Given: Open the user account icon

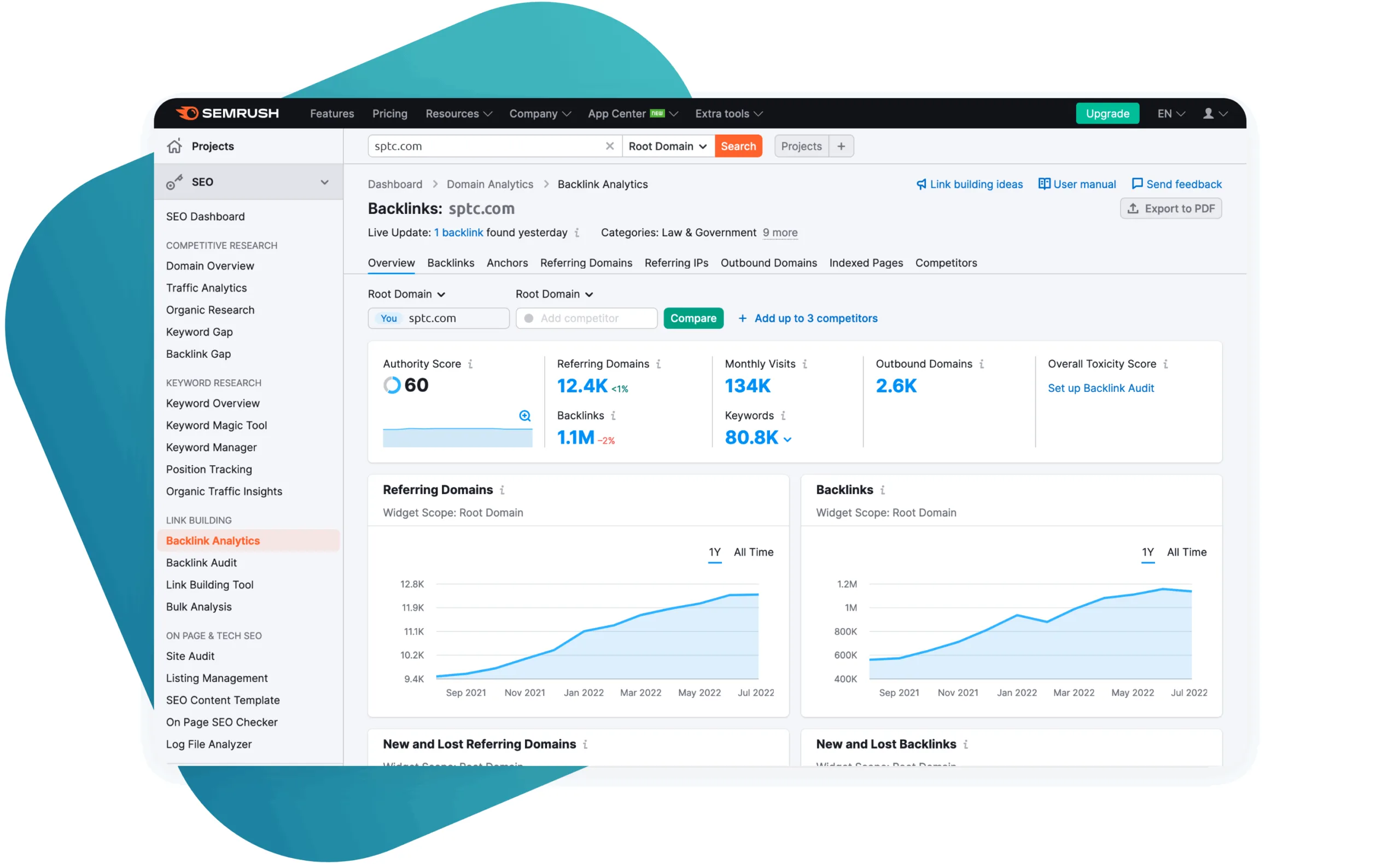Looking at the screenshot, I should click(x=1208, y=113).
